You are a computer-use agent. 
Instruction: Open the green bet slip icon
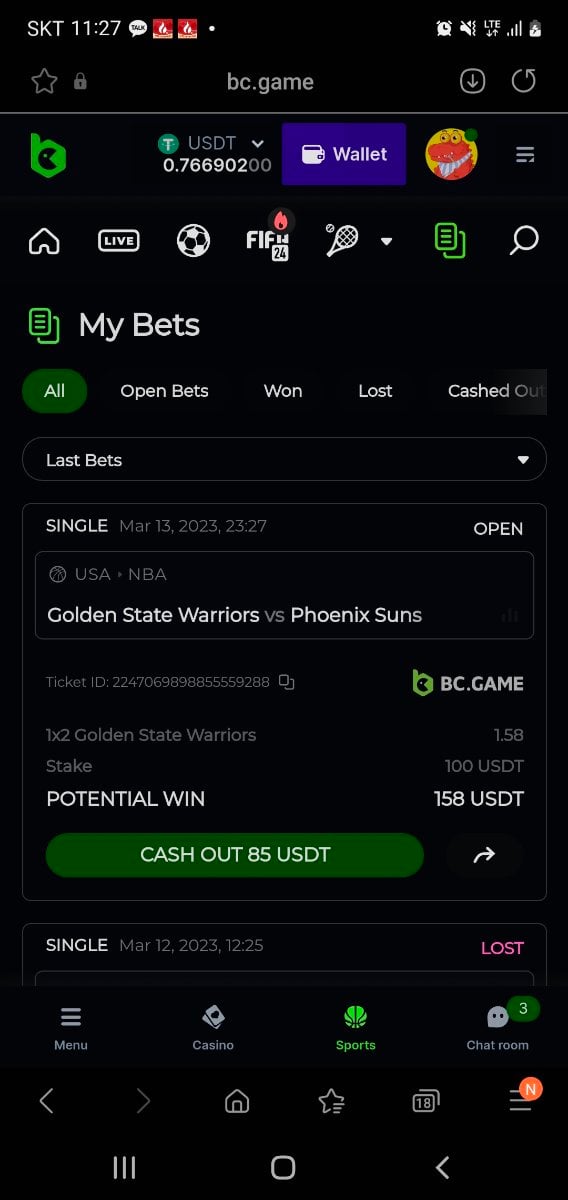coord(449,240)
